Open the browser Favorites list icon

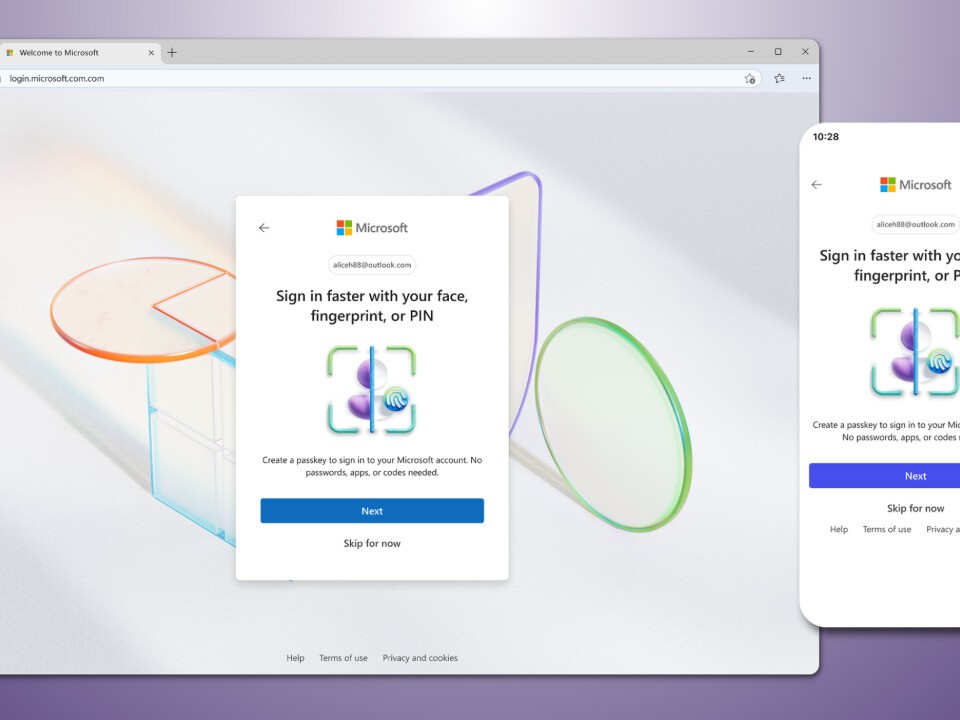click(x=779, y=78)
